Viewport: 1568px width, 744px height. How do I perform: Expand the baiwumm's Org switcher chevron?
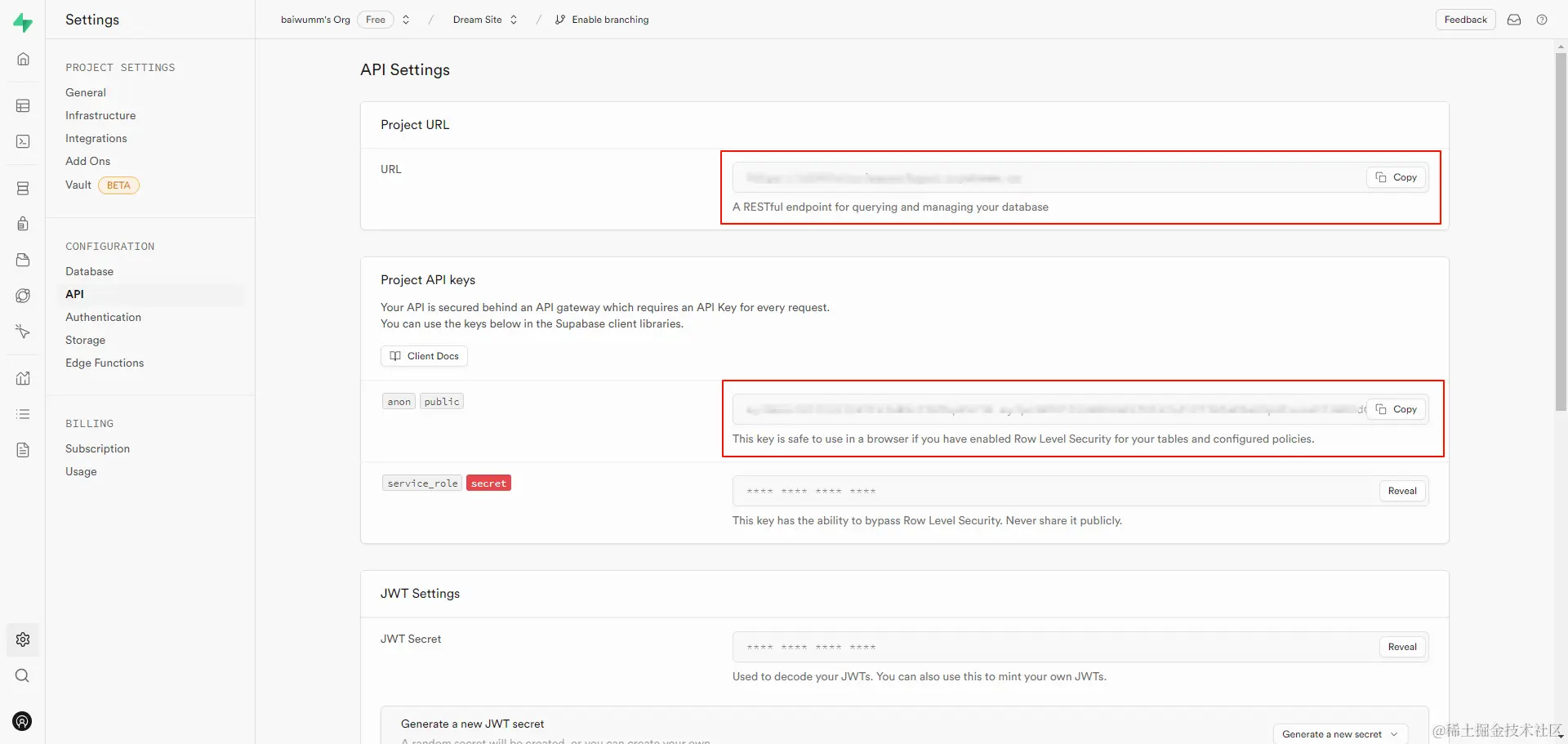click(406, 20)
